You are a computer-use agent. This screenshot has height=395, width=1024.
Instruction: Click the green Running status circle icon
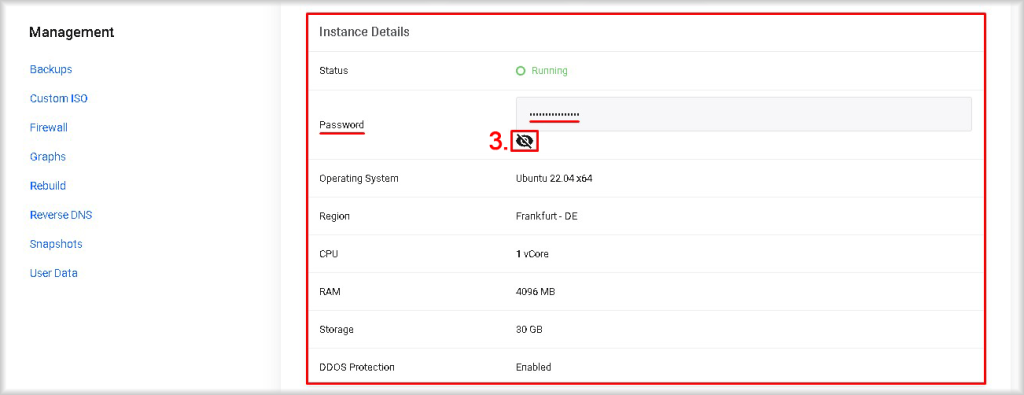click(x=520, y=71)
